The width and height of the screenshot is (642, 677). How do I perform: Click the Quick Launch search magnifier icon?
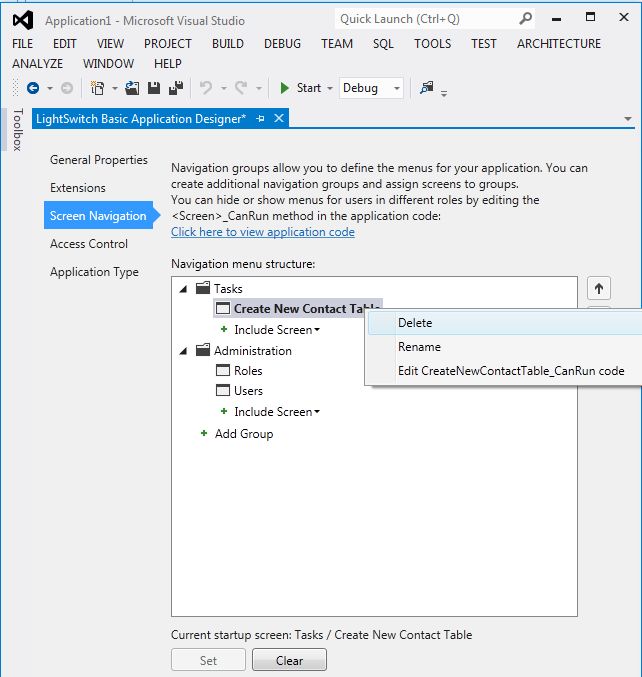click(525, 19)
